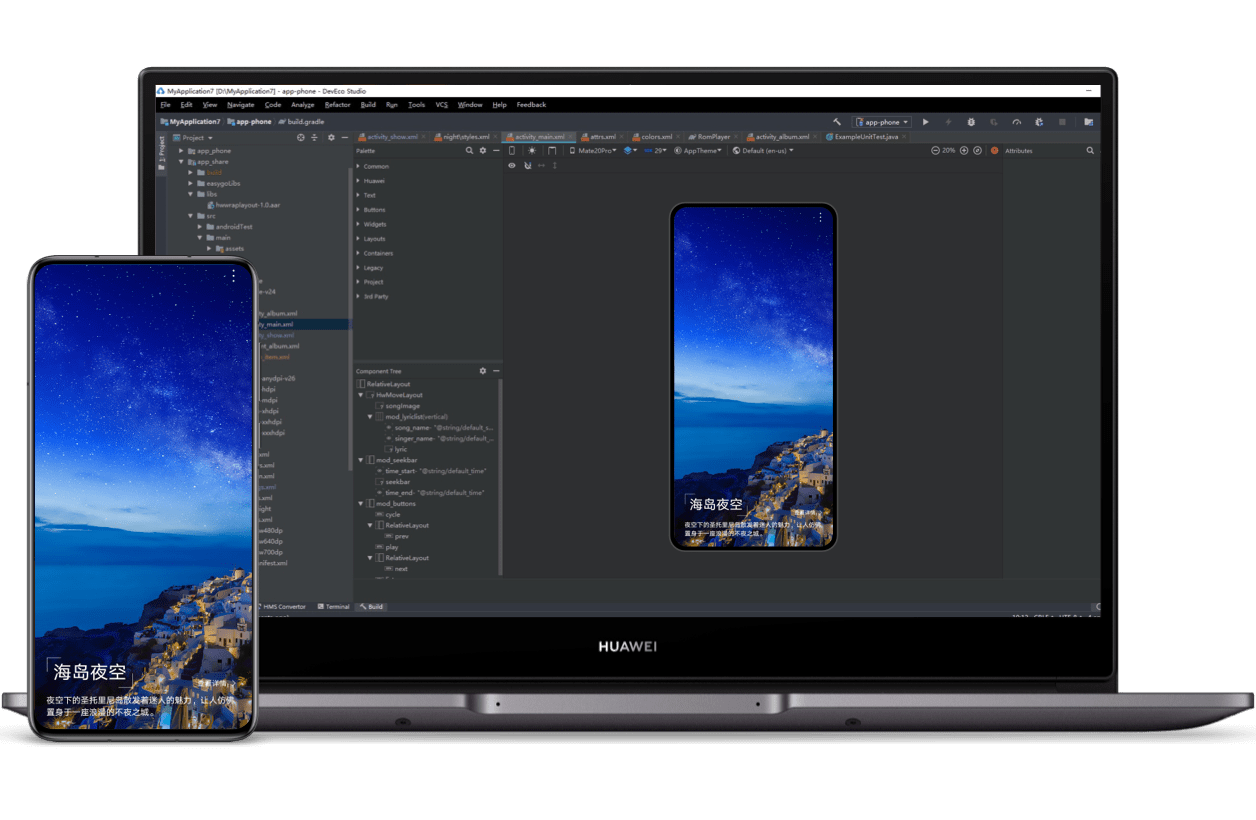Open the Refactor menu

pyautogui.click(x=337, y=105)
